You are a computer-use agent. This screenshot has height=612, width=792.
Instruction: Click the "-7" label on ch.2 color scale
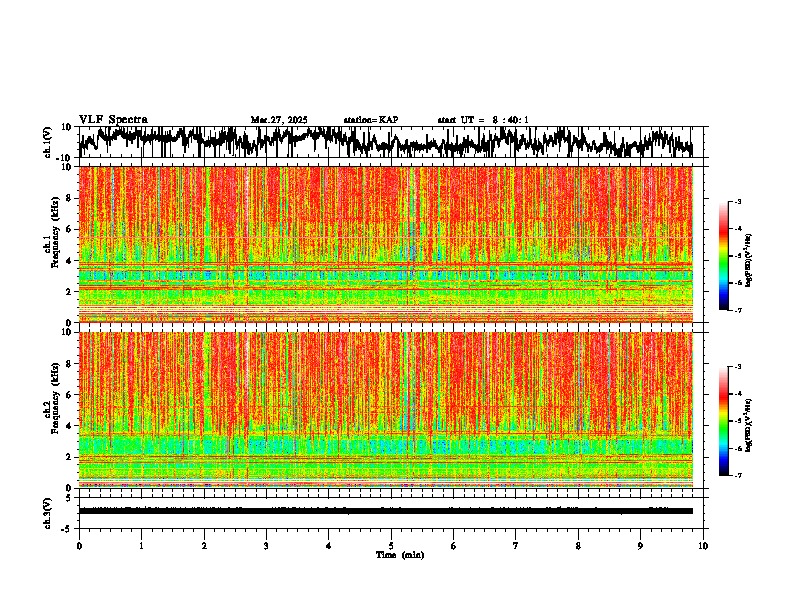(737, 475)
